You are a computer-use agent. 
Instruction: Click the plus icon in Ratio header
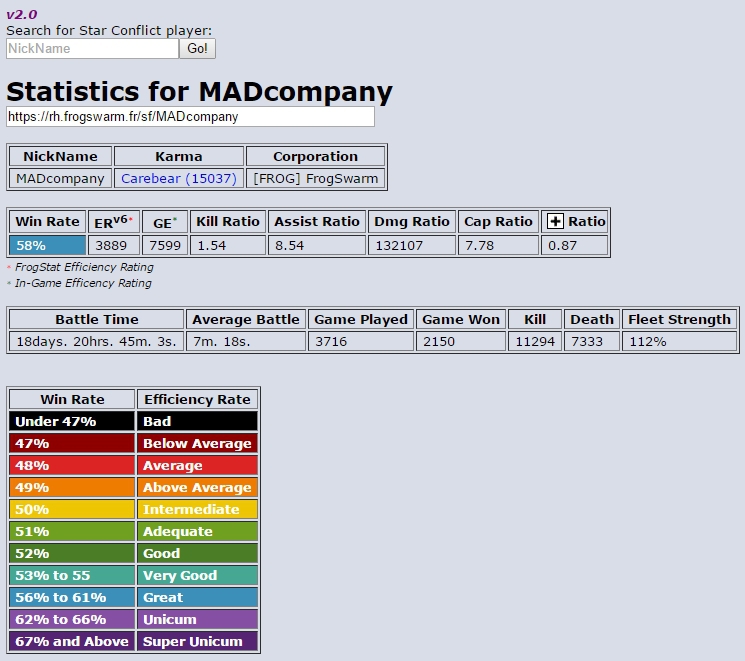[555, 221]
